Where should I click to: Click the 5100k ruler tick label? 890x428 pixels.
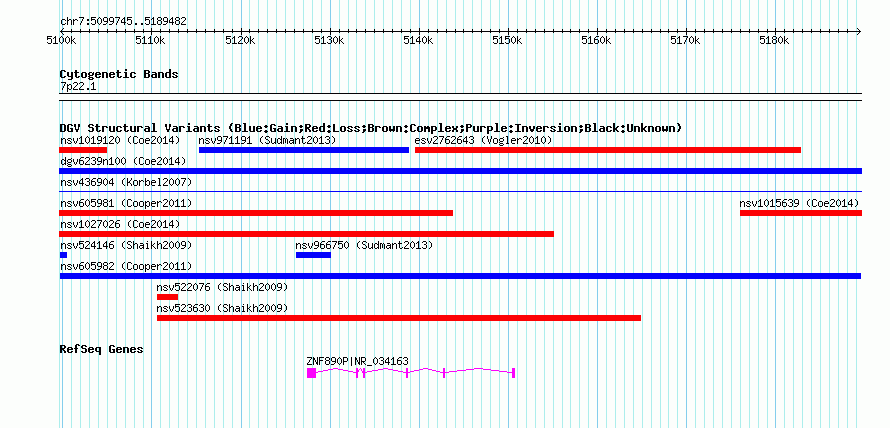click(x=60, y=41)
